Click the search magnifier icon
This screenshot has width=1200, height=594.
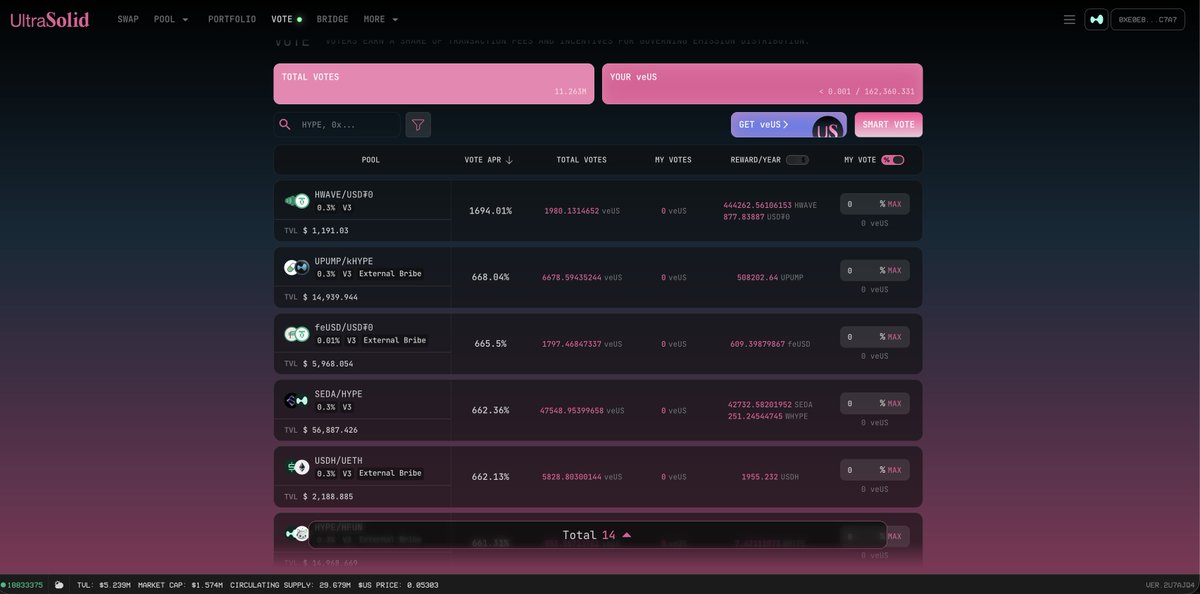pyautogui.click(x=285, y=125)
